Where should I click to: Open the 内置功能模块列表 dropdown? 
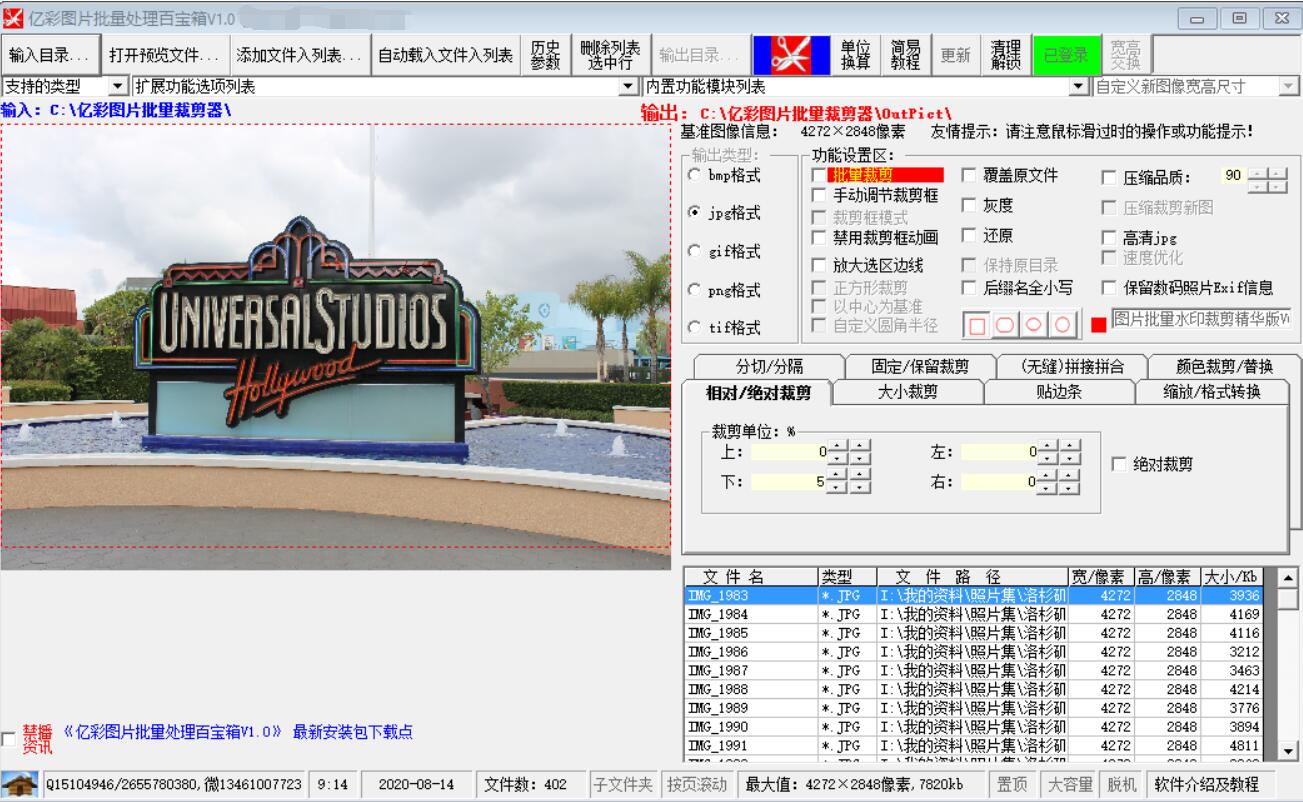click(x=1078, y=86)
